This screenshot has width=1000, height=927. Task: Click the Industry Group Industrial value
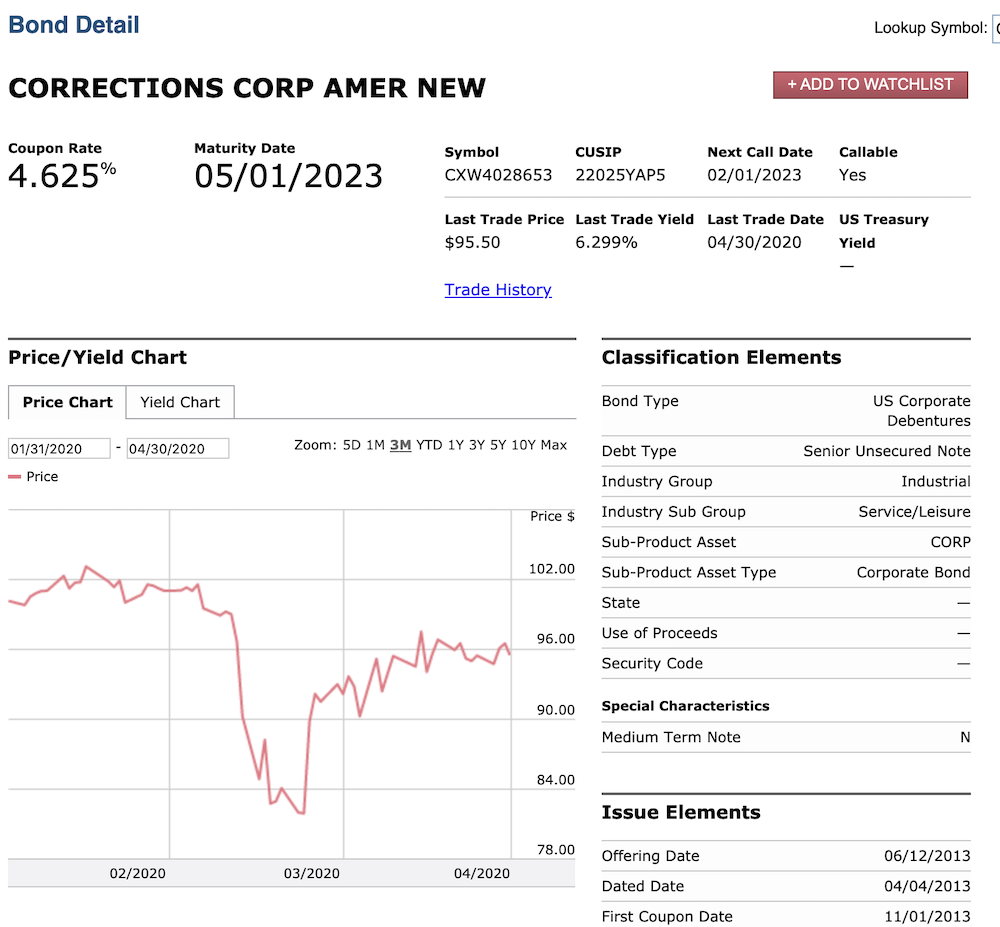(936, 481)
